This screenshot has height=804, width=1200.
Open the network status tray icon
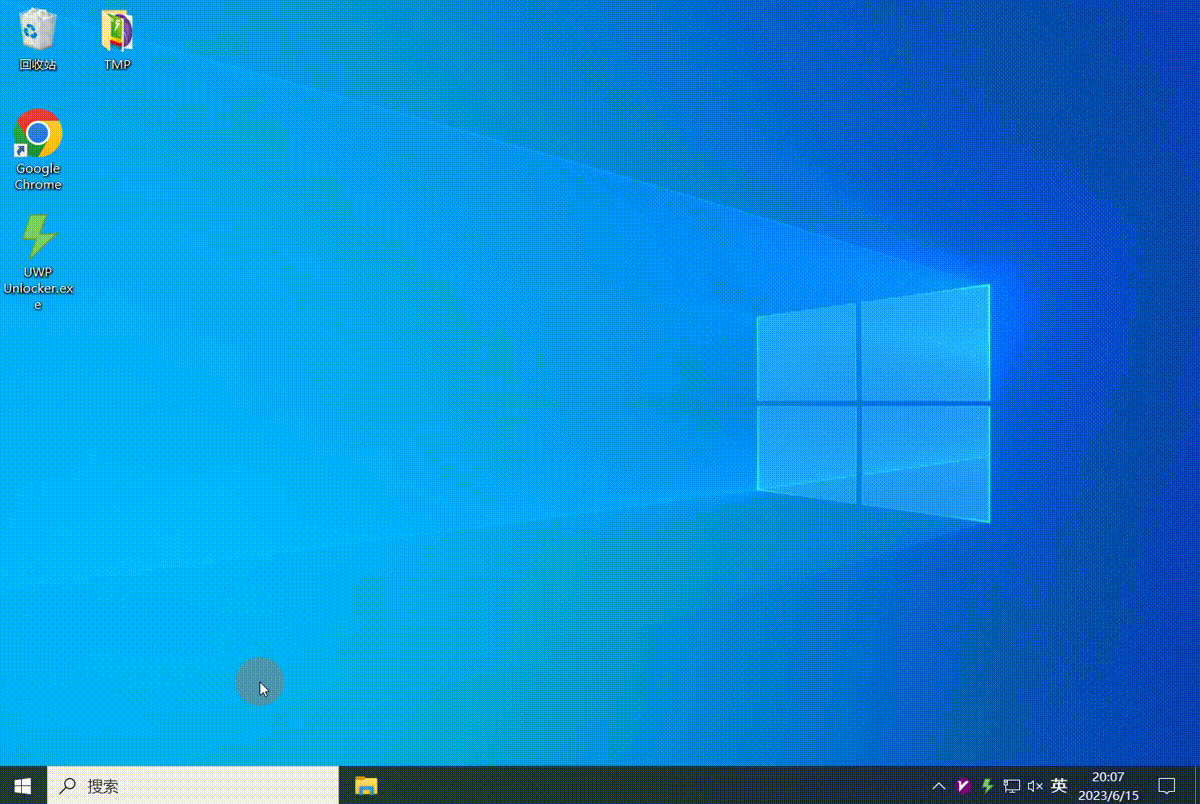coord(1011,786)
